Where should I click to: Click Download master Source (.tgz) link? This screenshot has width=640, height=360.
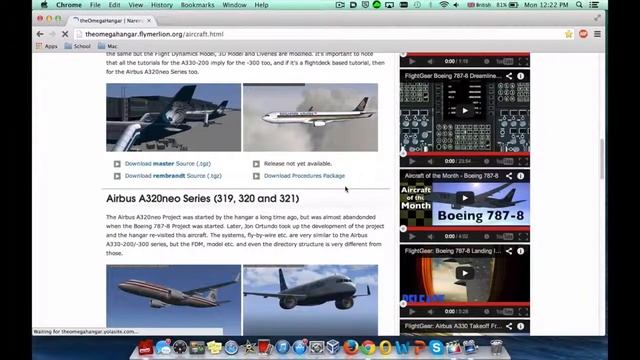pos(168,164)
